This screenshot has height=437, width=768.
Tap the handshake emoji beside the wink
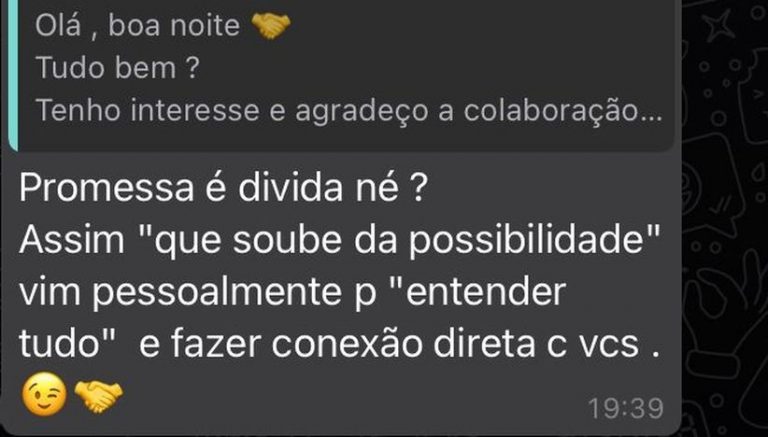[x=98, y=396]
